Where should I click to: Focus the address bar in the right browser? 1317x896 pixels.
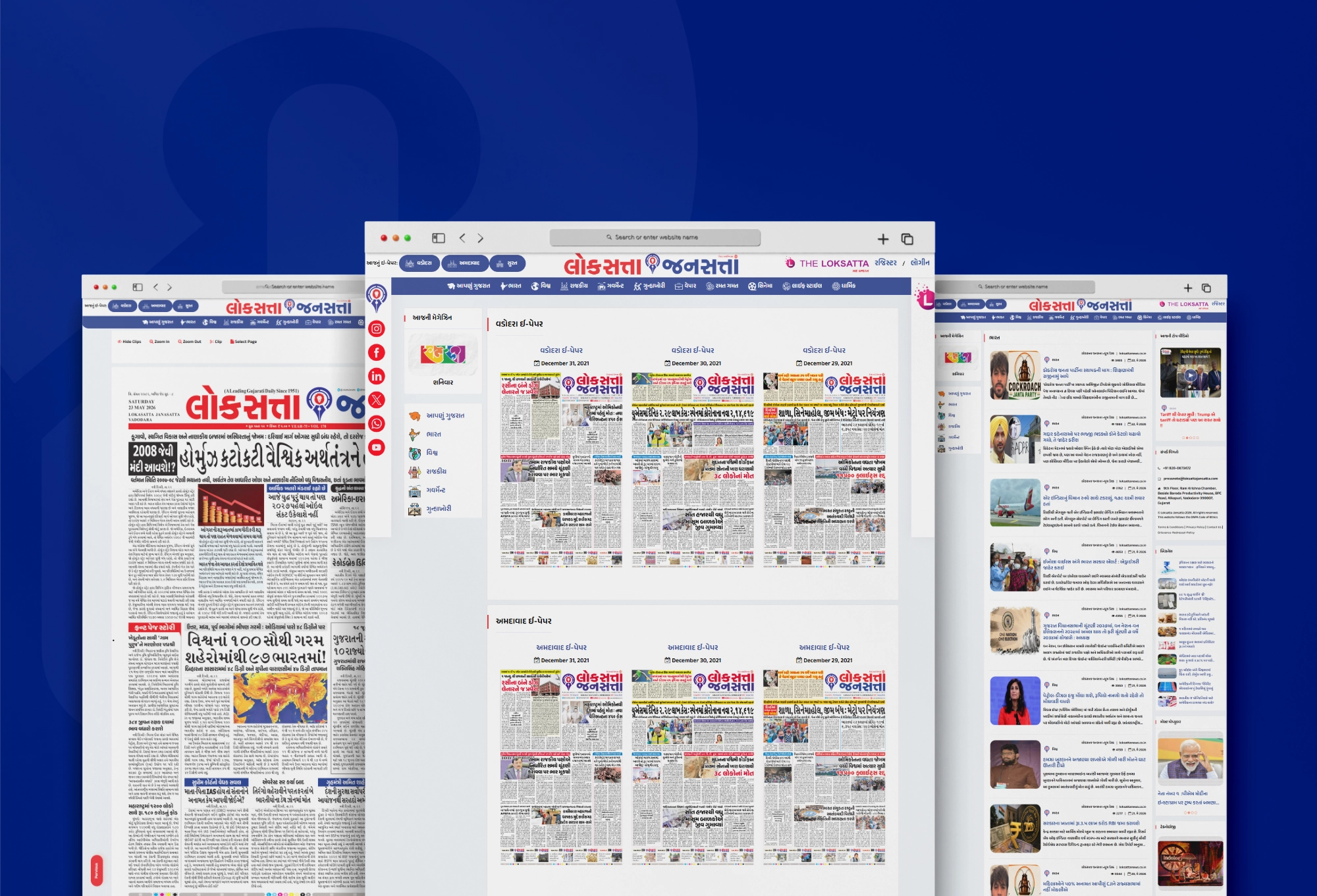click(1015, 287)
